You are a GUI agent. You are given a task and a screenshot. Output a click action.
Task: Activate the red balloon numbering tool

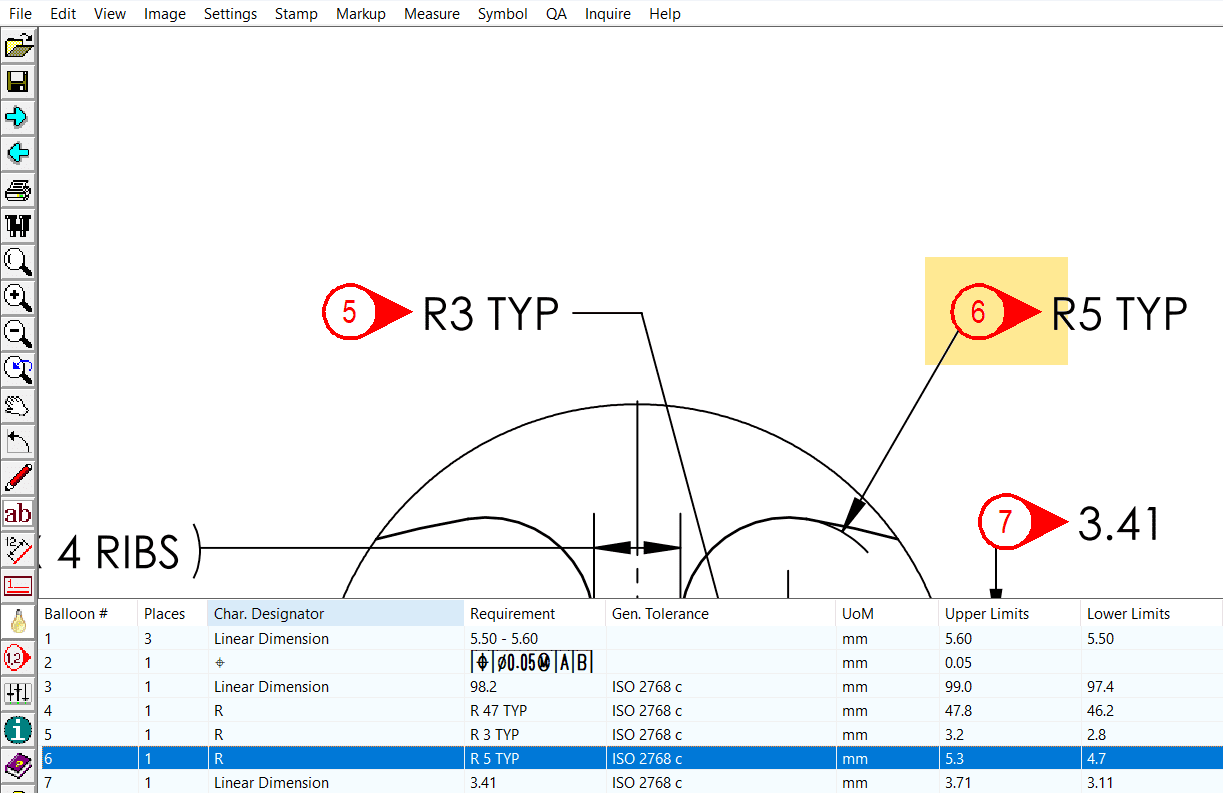click(x=17, y=657)
